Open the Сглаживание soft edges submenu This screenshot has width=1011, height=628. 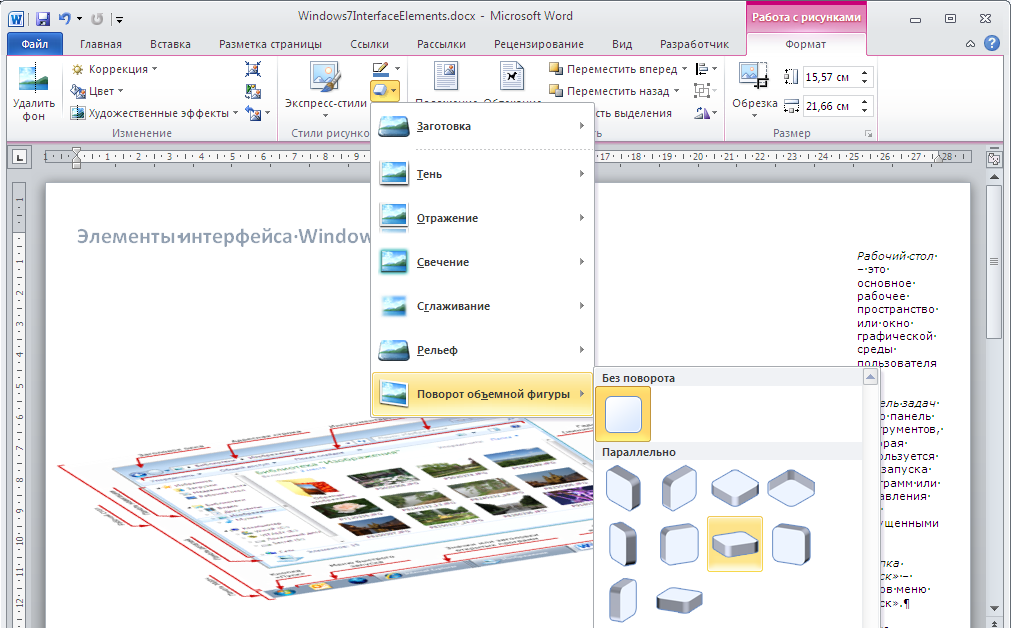point(482,306)
